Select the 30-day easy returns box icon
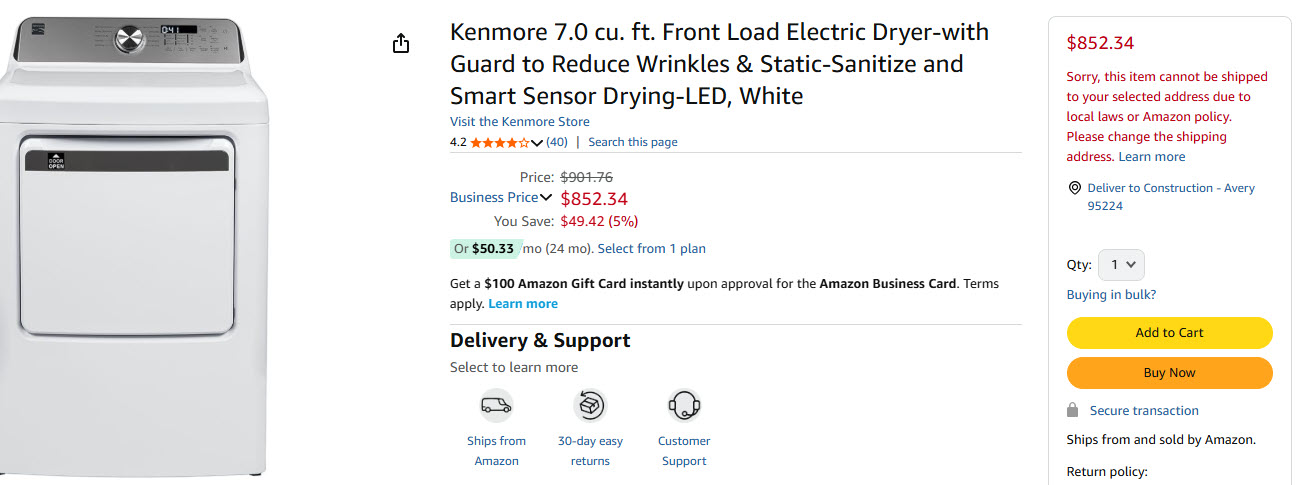Image resolution: width=1299 pixels, height=485 pixels. (590, 405)
